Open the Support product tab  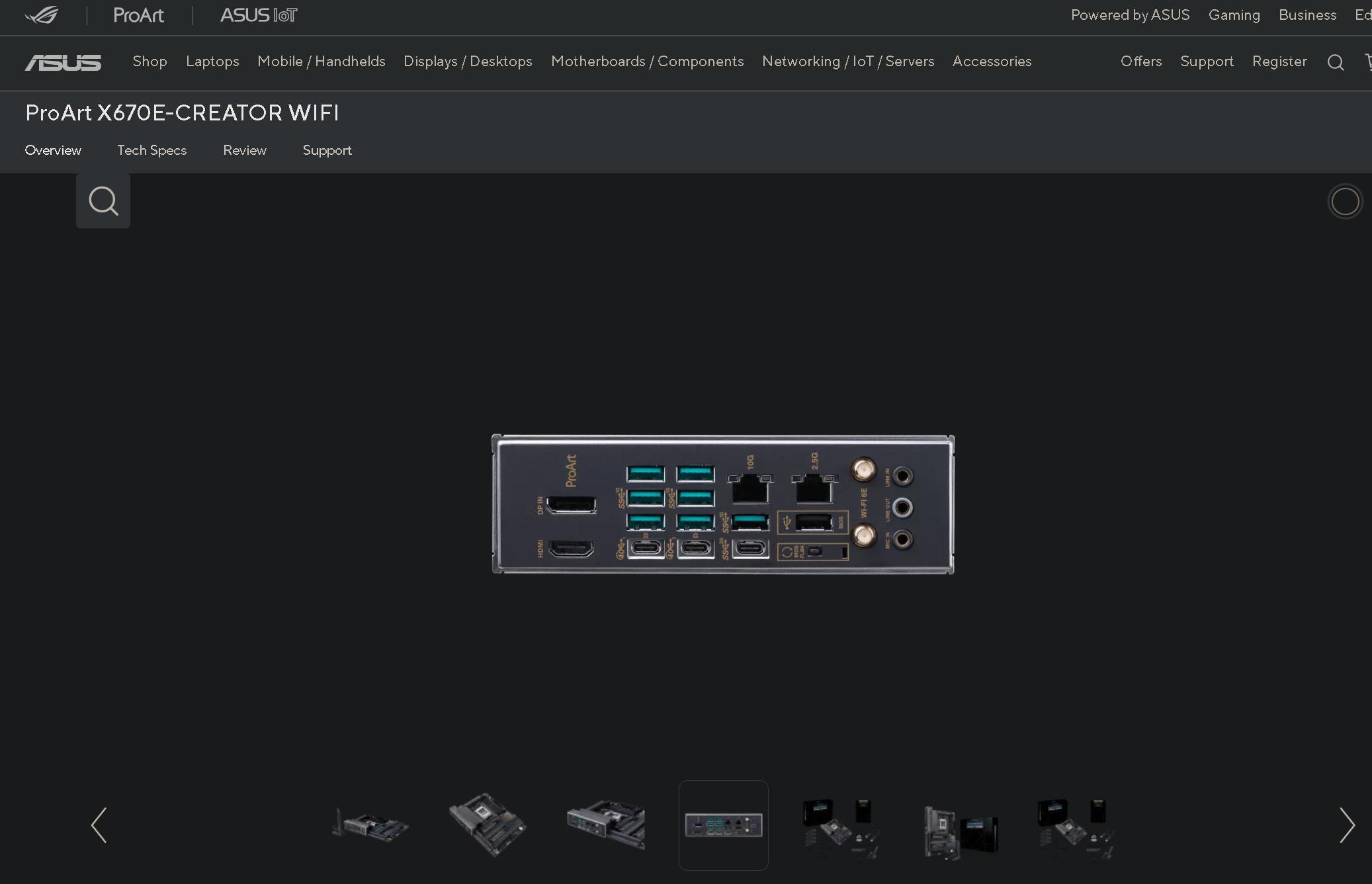pos(327,150)
